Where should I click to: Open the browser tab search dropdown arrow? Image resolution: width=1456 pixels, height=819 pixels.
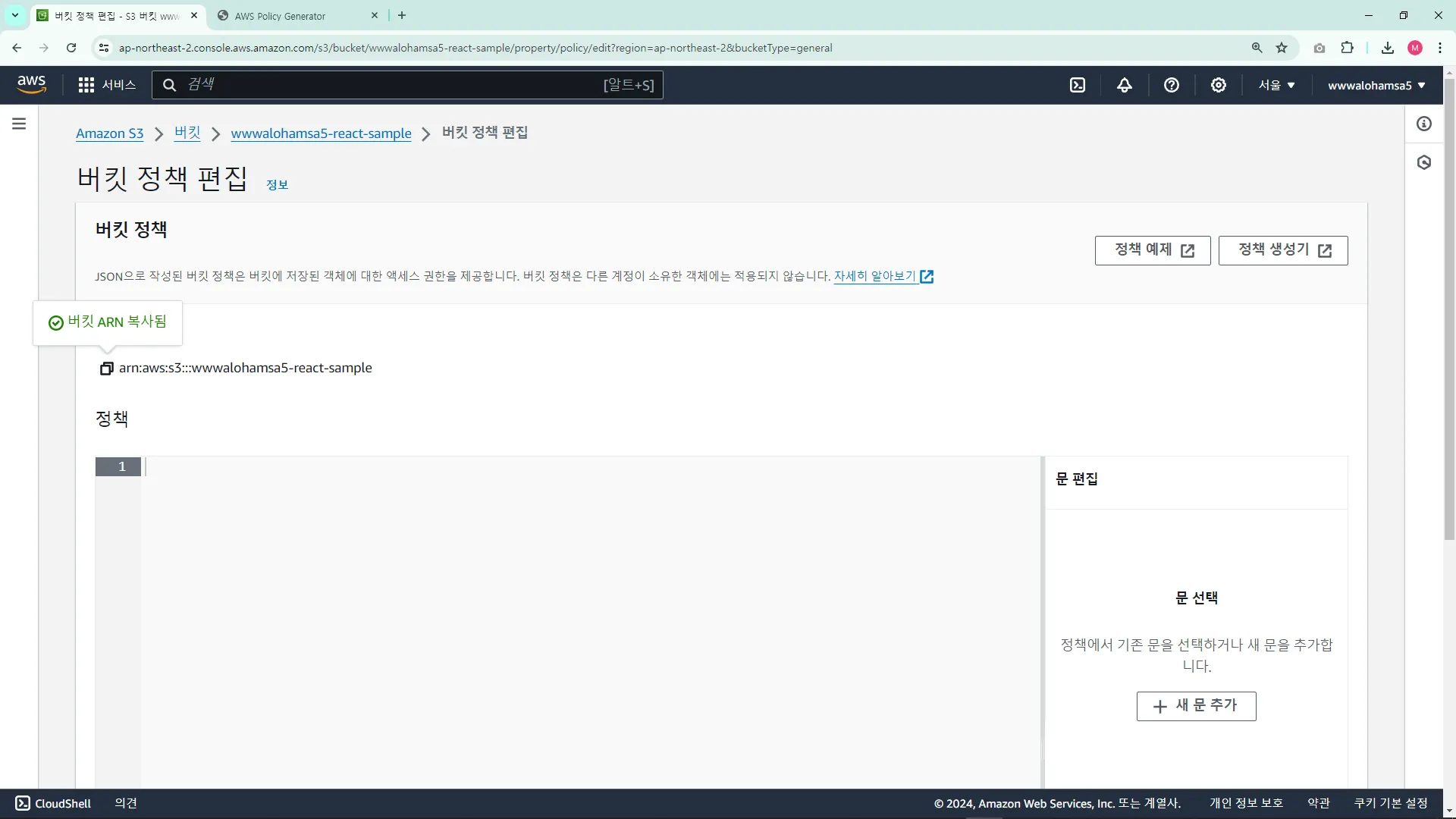pyautogui.click(x=14, y=15)
